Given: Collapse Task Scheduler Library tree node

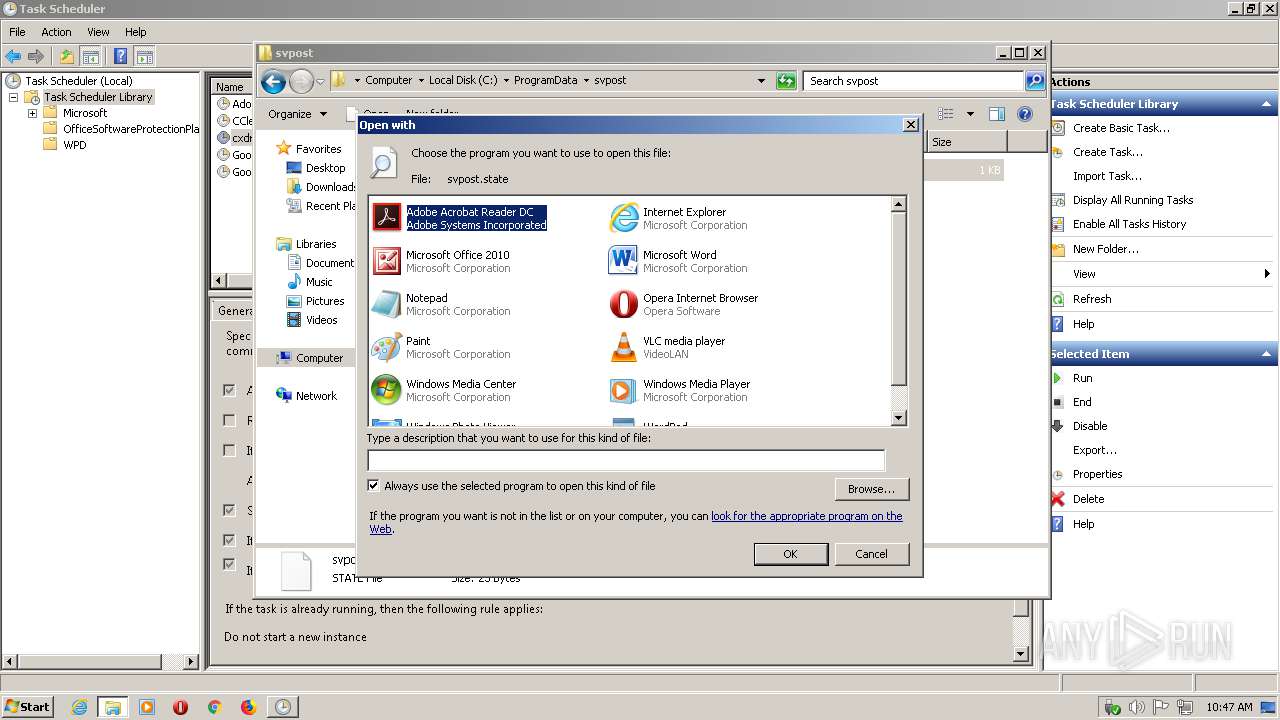Looking at the screenshot, I should tap(13, 97).
